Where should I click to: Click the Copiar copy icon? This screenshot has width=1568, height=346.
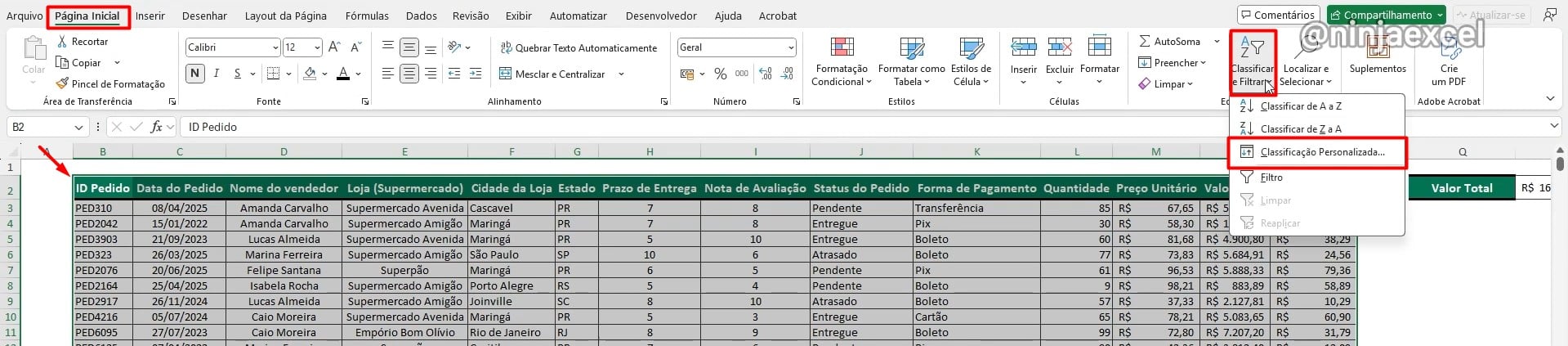click(62, 63)
